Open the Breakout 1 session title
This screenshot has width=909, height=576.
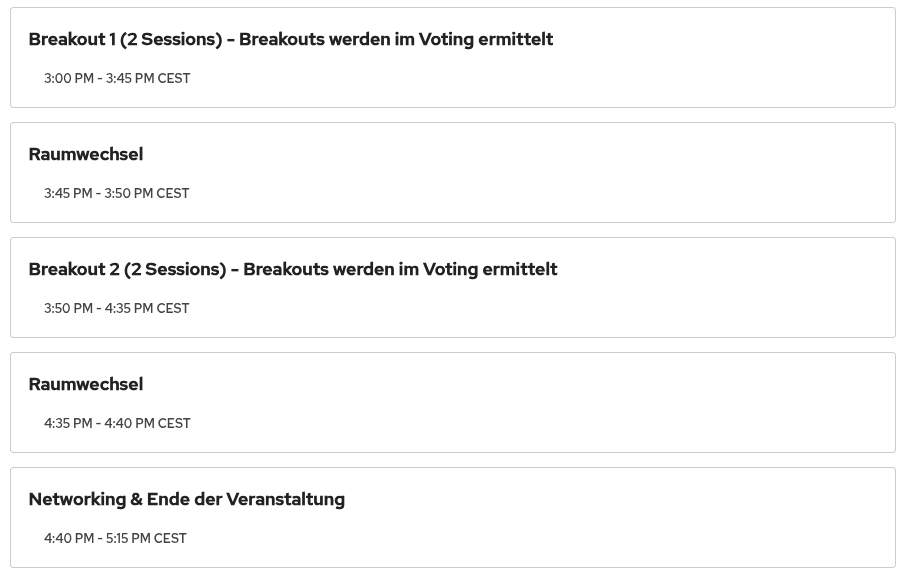(x=290, y=39)
